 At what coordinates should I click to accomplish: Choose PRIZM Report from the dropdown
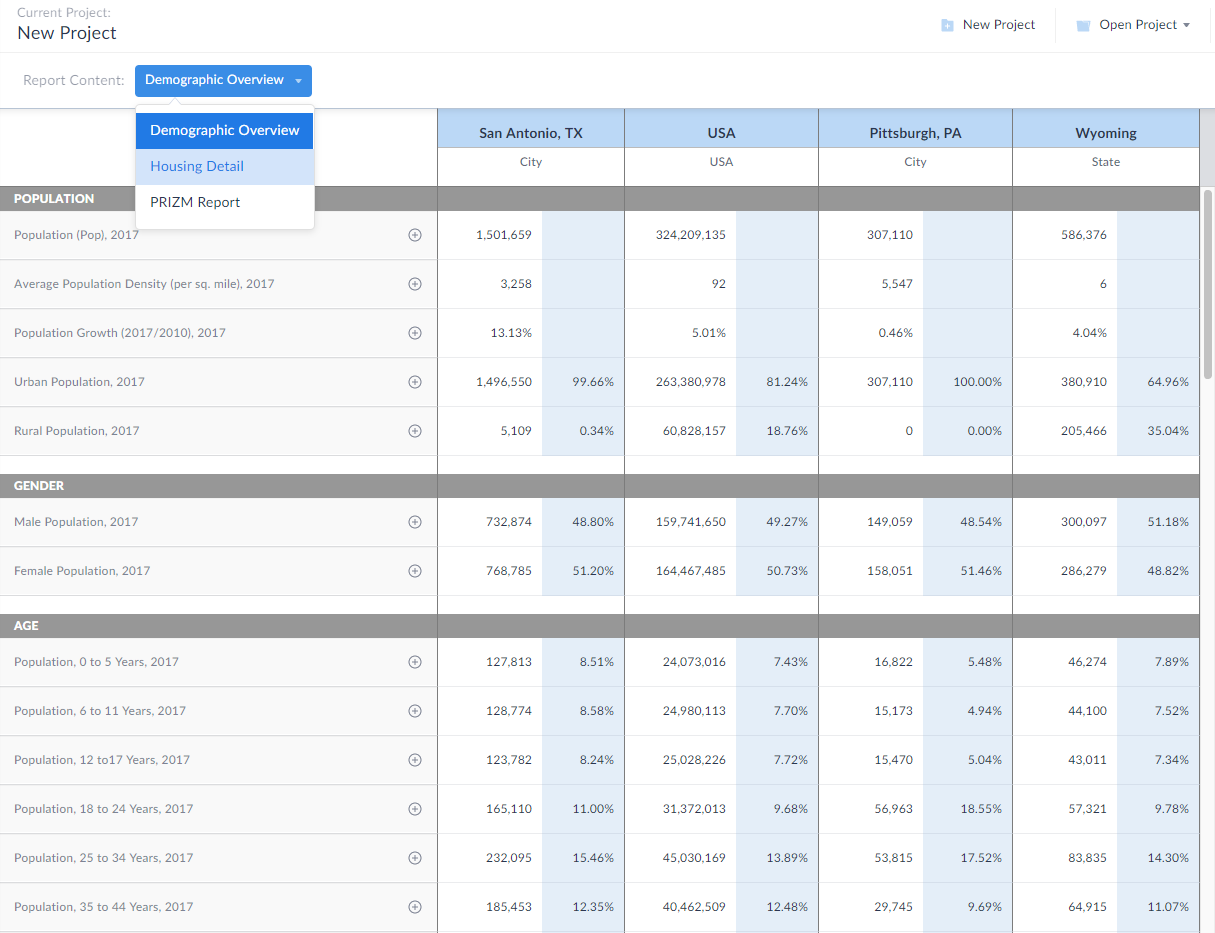pyautogui.click(x=225, y=202)
